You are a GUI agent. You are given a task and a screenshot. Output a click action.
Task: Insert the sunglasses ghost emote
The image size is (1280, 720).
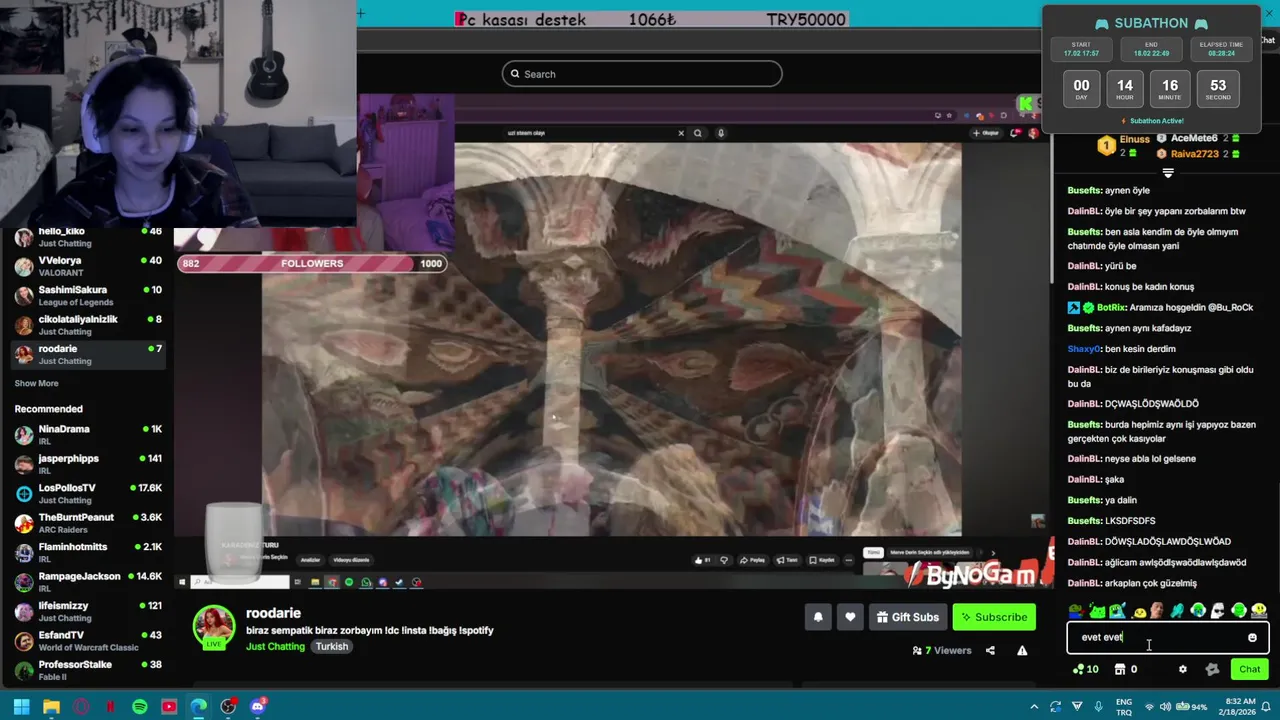click(x=1218, y=611)
